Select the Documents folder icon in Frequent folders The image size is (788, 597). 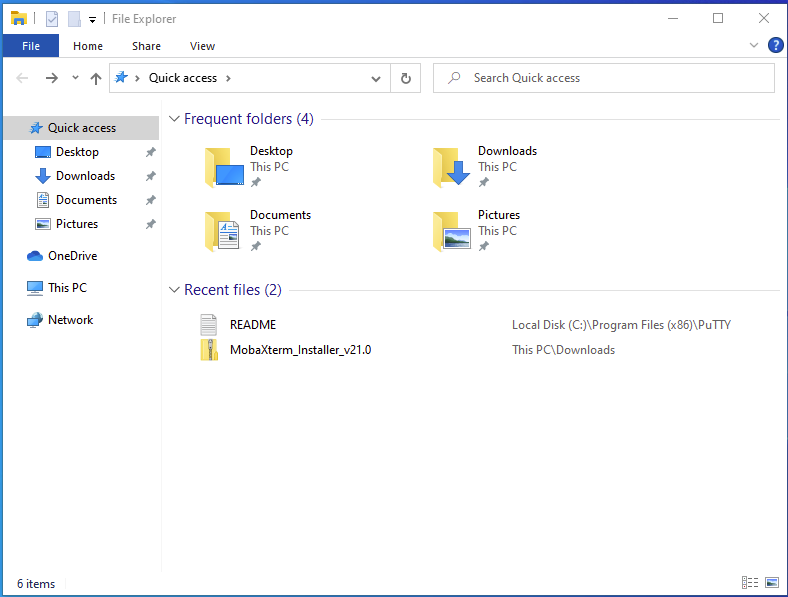(223, 231)
